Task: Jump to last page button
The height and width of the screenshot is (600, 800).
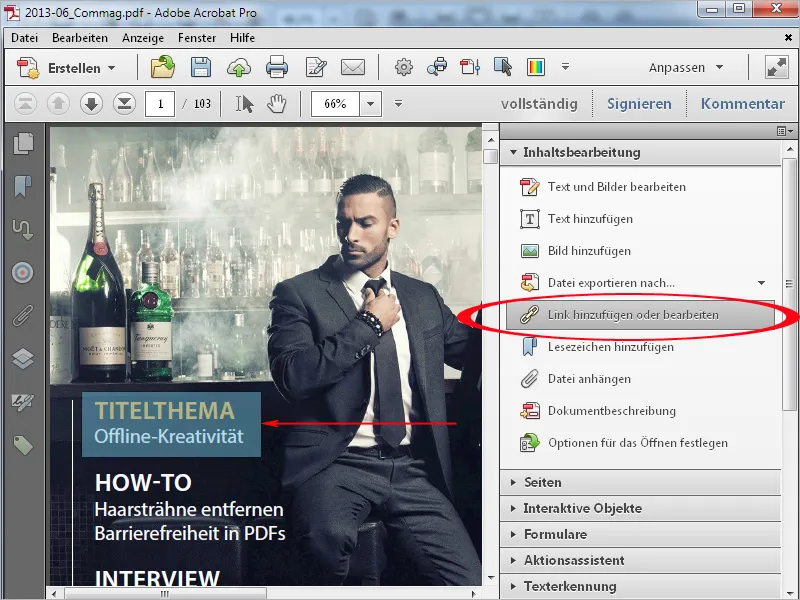Action: tap(124, 104)
